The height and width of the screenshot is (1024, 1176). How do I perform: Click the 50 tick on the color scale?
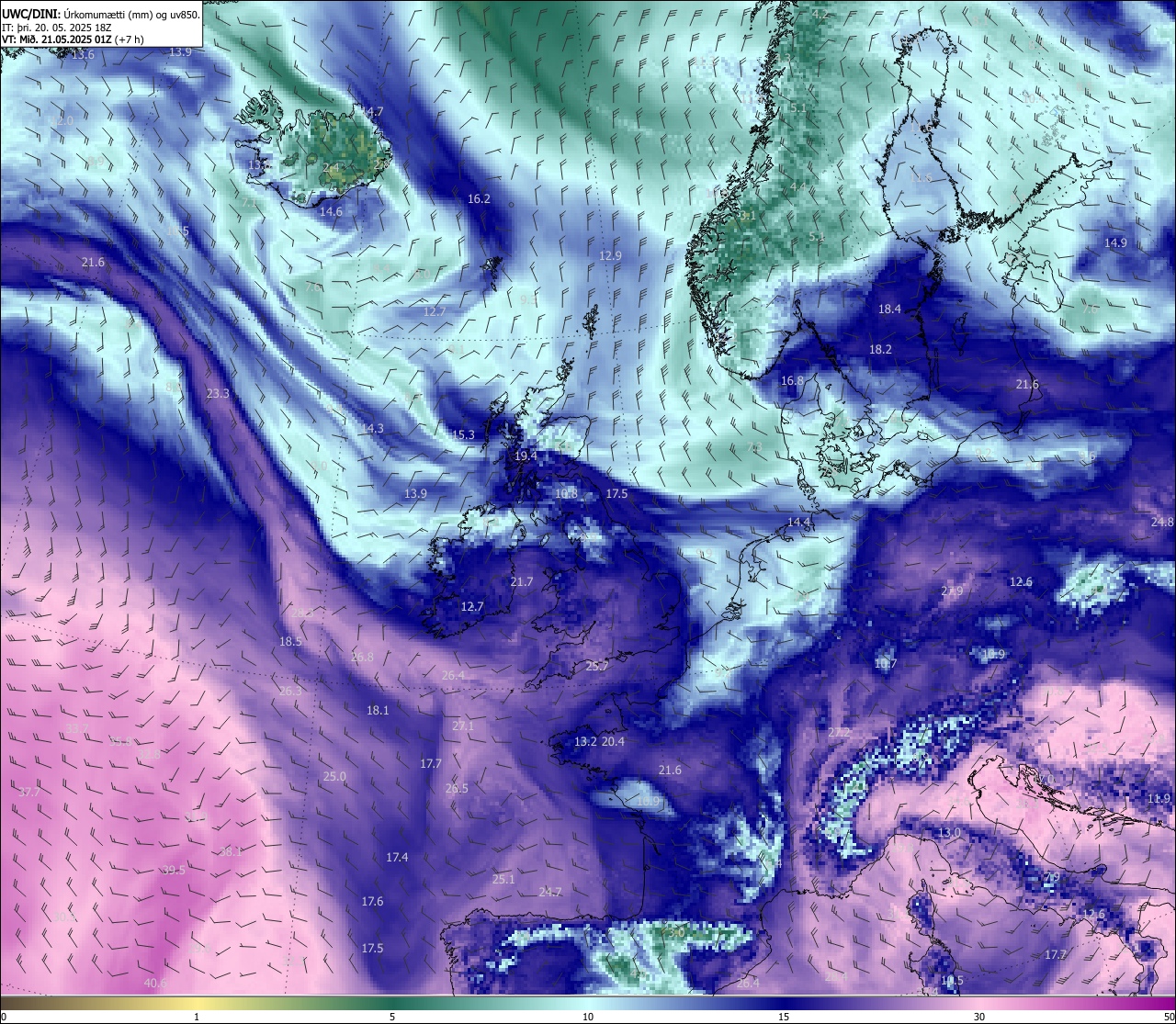[1169, 1017]
